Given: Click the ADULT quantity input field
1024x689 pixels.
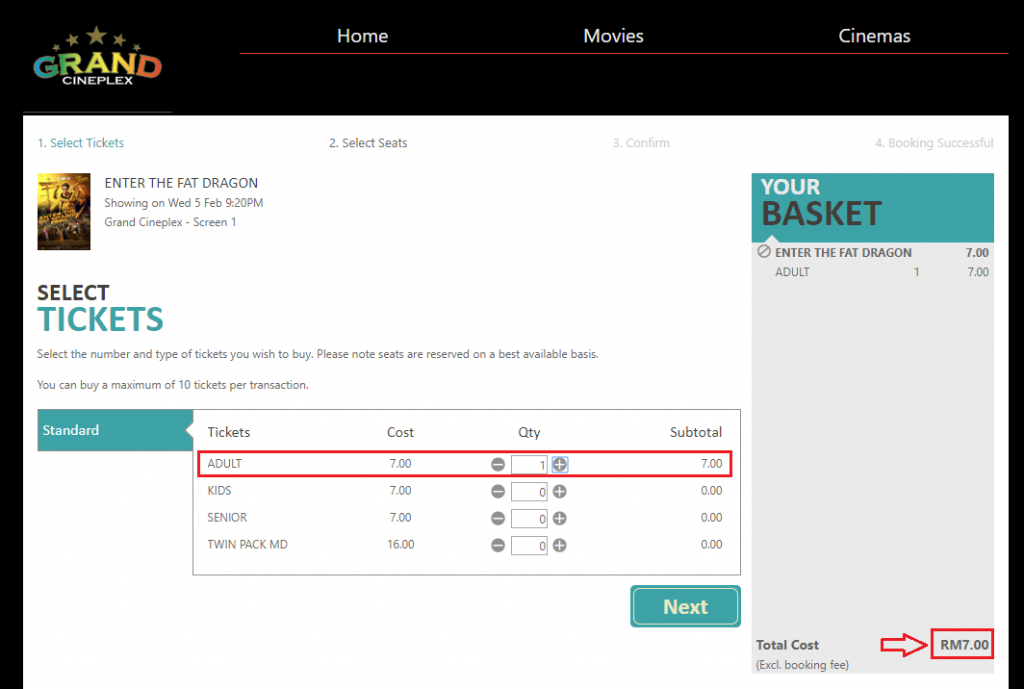Looking at the screenshot, I should pos(529,464).
